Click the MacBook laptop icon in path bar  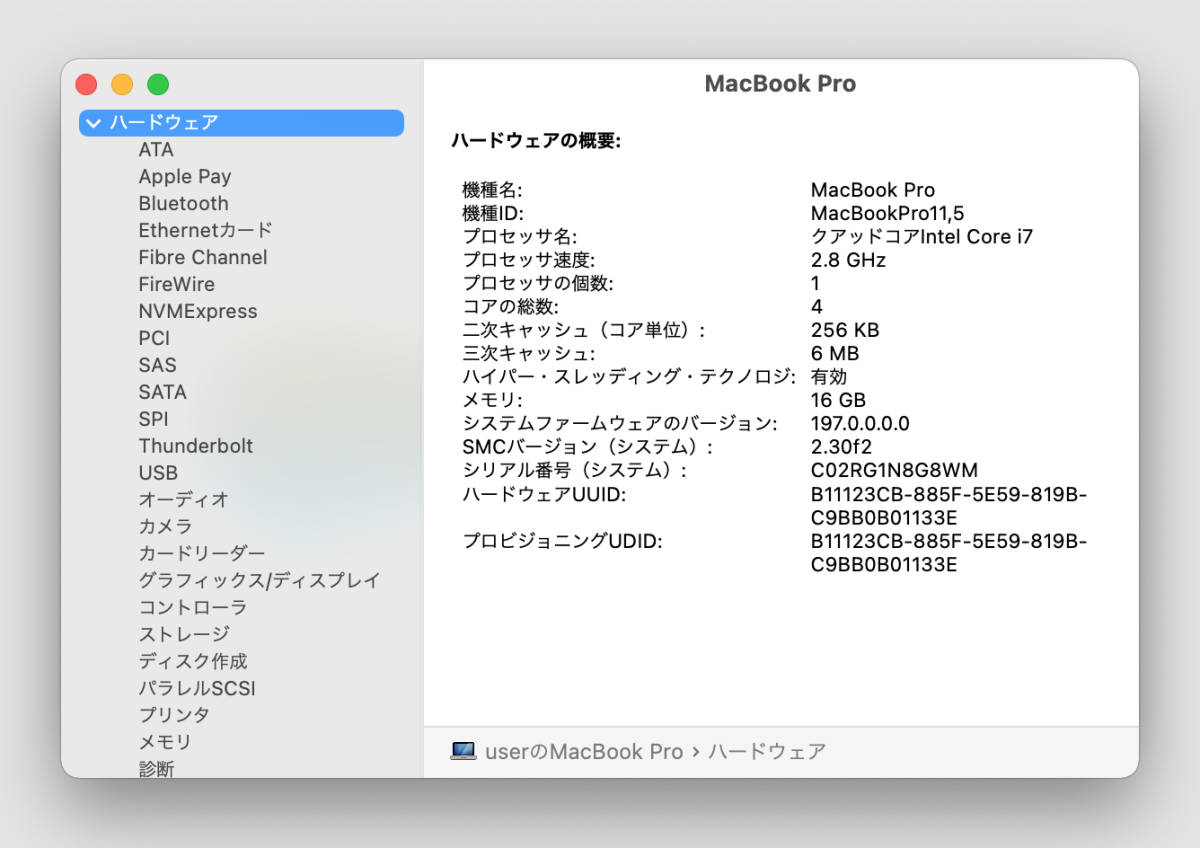point(463,751)
